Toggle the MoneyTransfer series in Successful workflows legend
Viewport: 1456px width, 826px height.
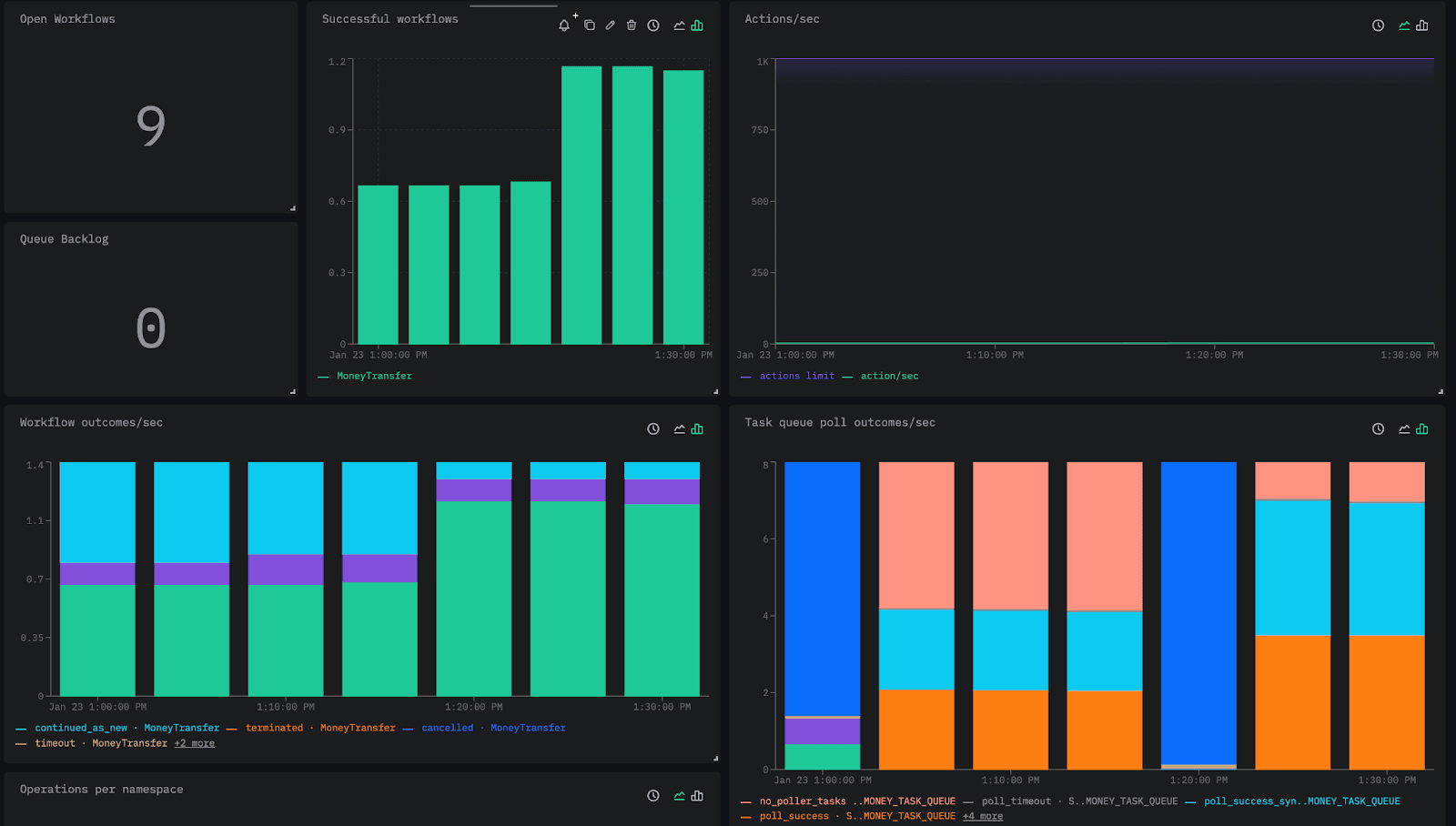click(373, 375)
